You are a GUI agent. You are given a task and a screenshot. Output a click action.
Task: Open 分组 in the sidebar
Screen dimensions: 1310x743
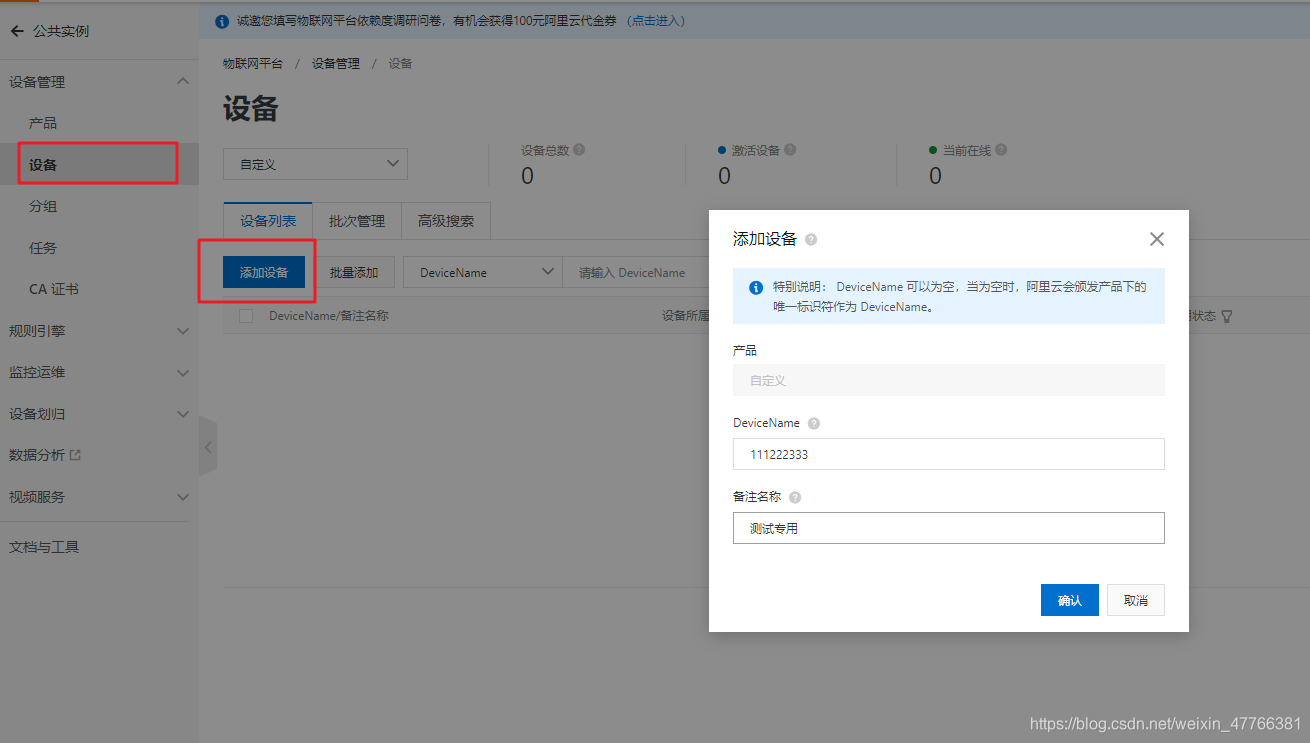(x=43, y=206)
